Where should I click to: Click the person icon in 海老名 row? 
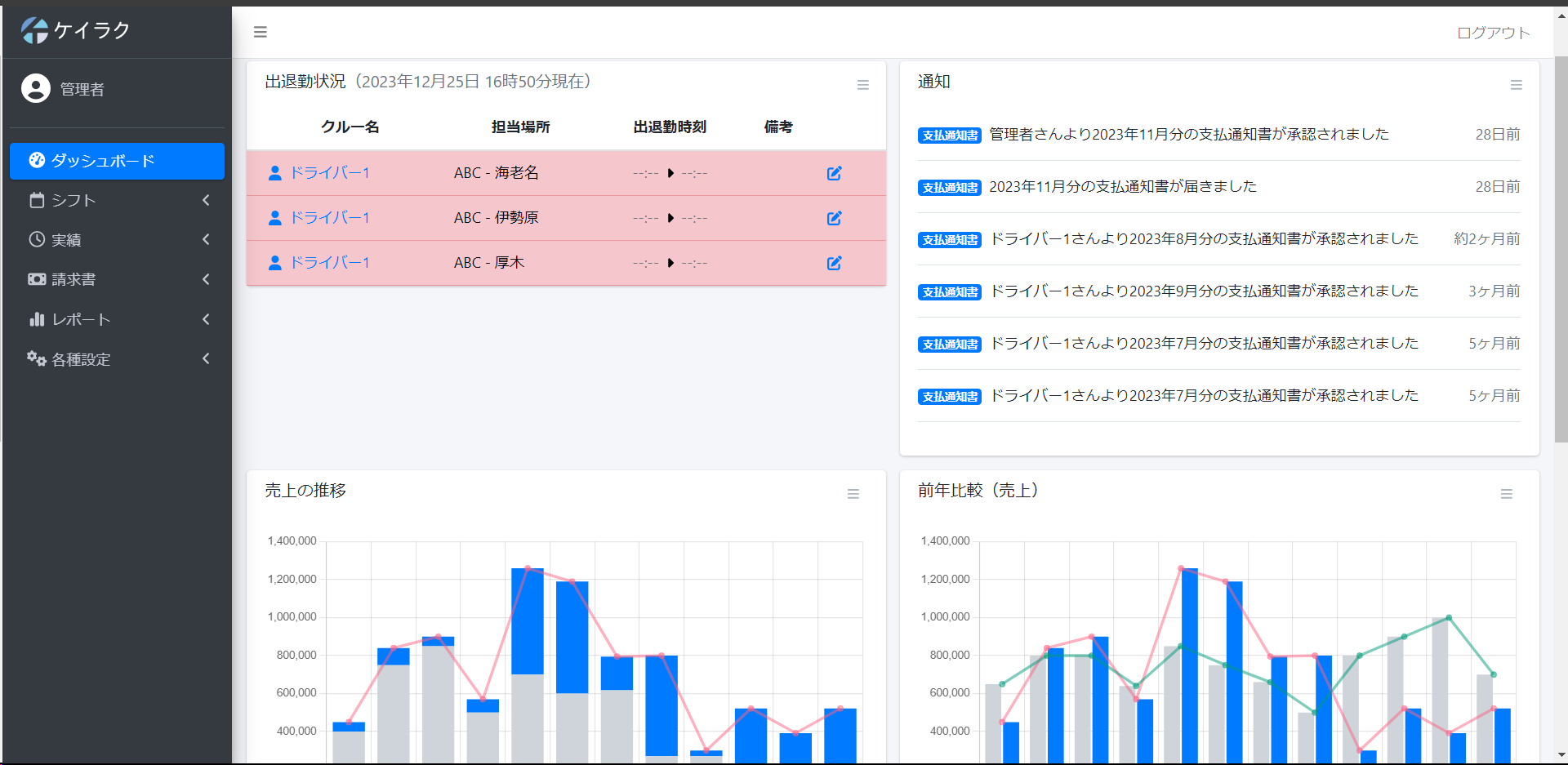pos(275,173)
